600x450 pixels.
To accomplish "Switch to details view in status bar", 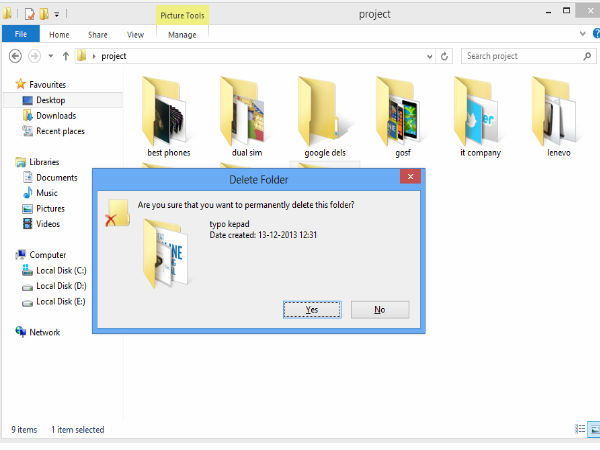I will 579,430.
